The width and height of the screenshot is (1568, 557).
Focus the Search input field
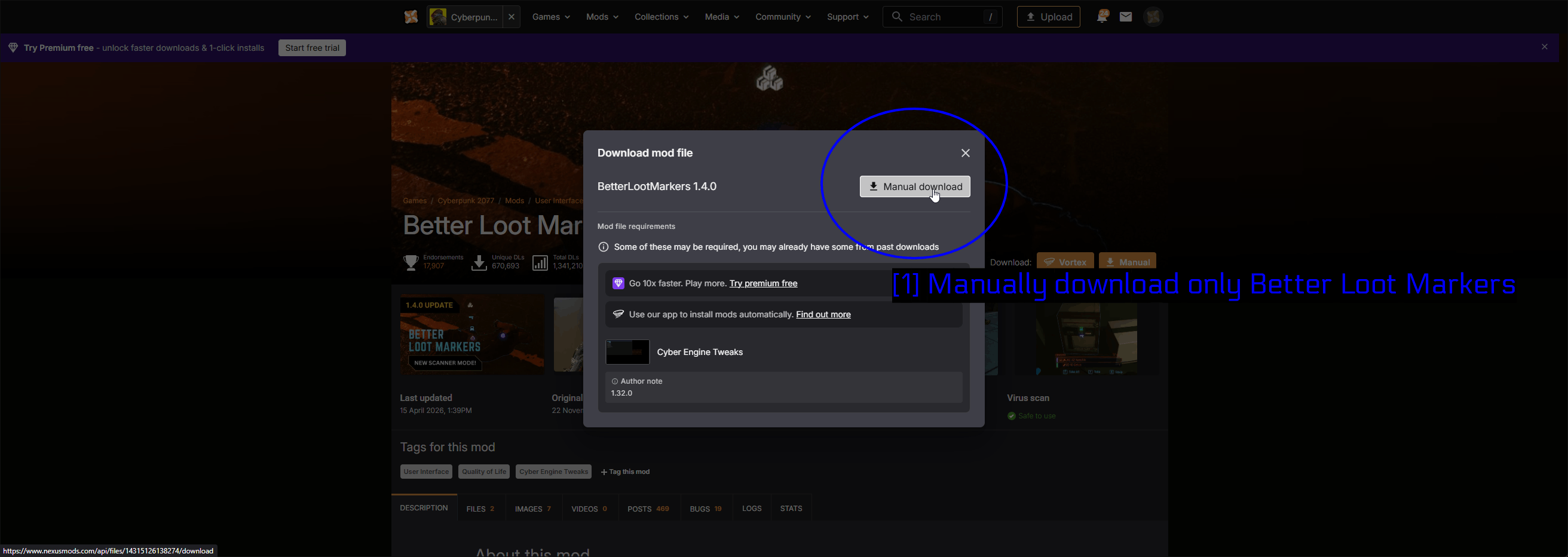tap(942, 17)
